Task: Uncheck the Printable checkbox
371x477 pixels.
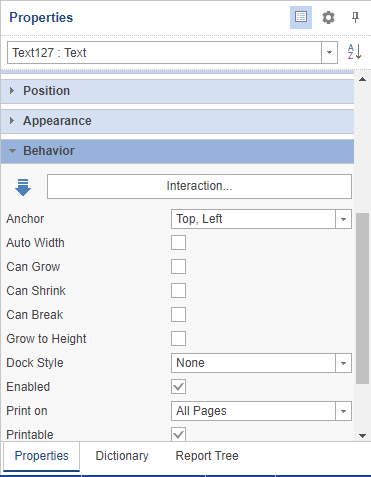Action: coord(178,434)
